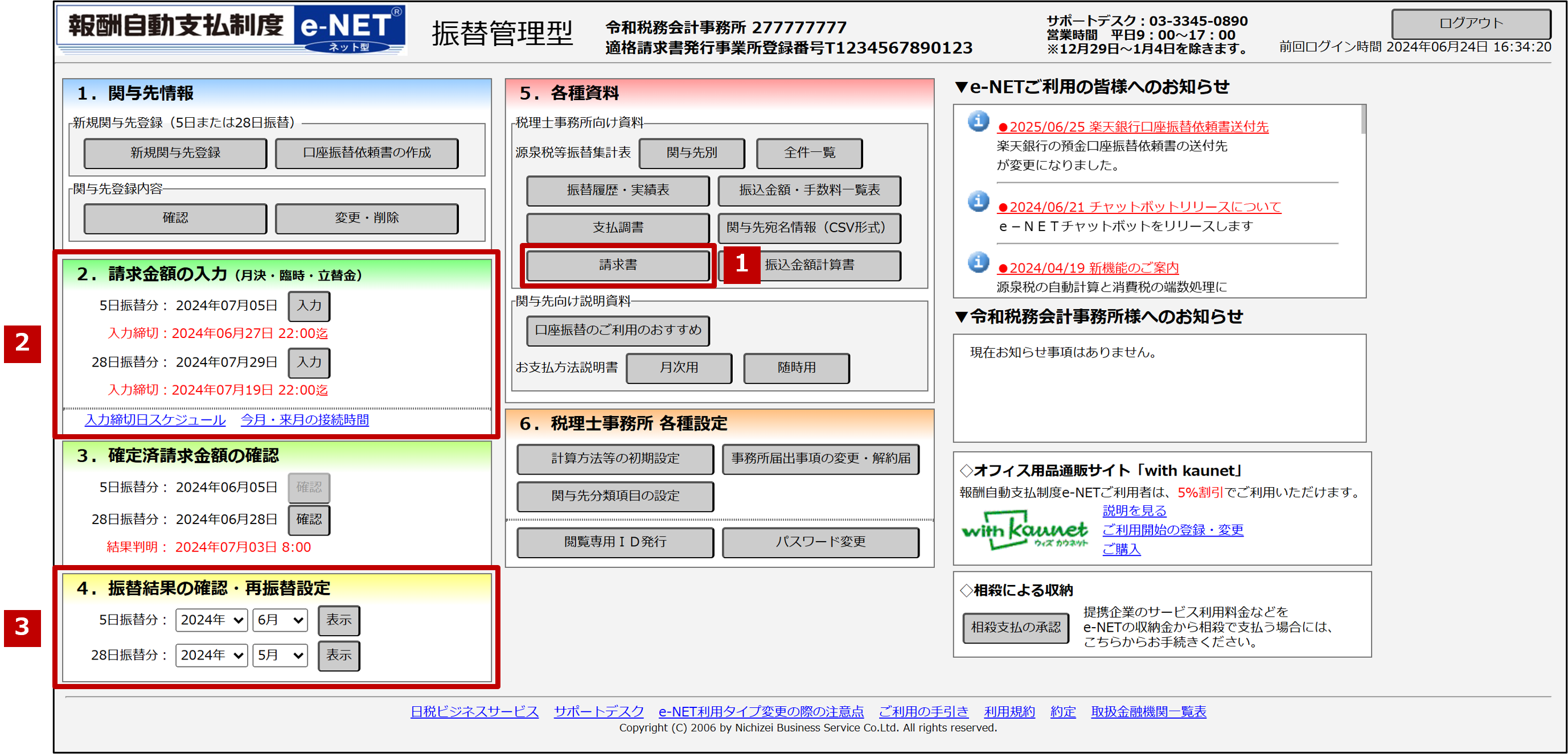Click パスワード変更 button
1568x754 pixels.
coord(820,542)
